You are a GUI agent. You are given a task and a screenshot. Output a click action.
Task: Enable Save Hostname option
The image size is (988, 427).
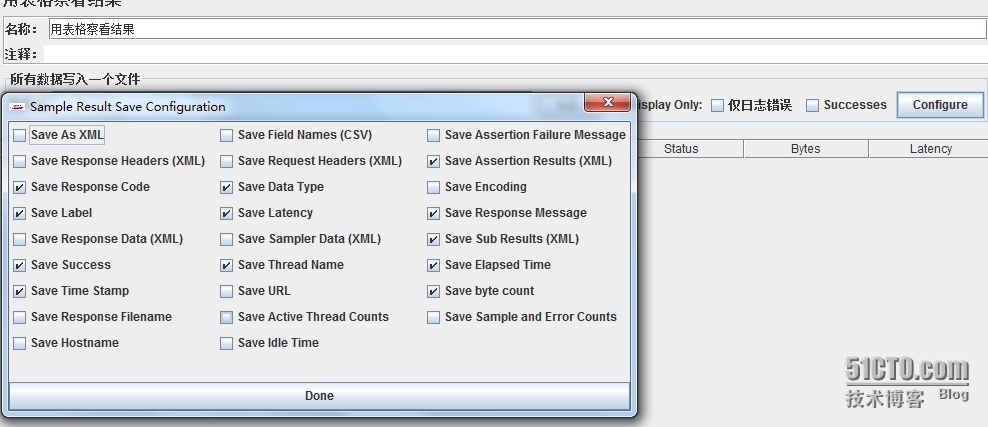click(20, 343)
